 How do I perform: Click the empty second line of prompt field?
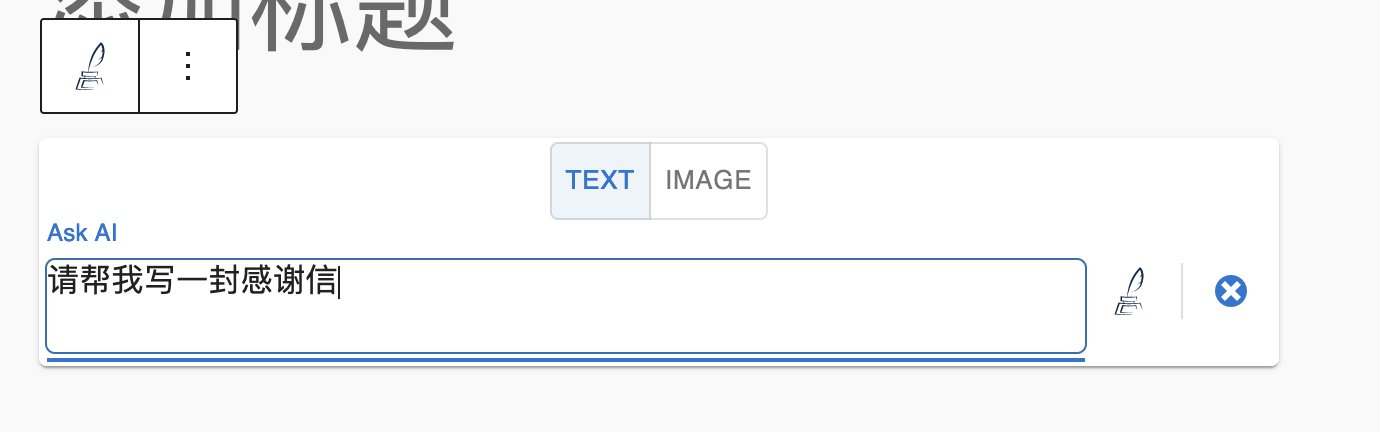400,325
